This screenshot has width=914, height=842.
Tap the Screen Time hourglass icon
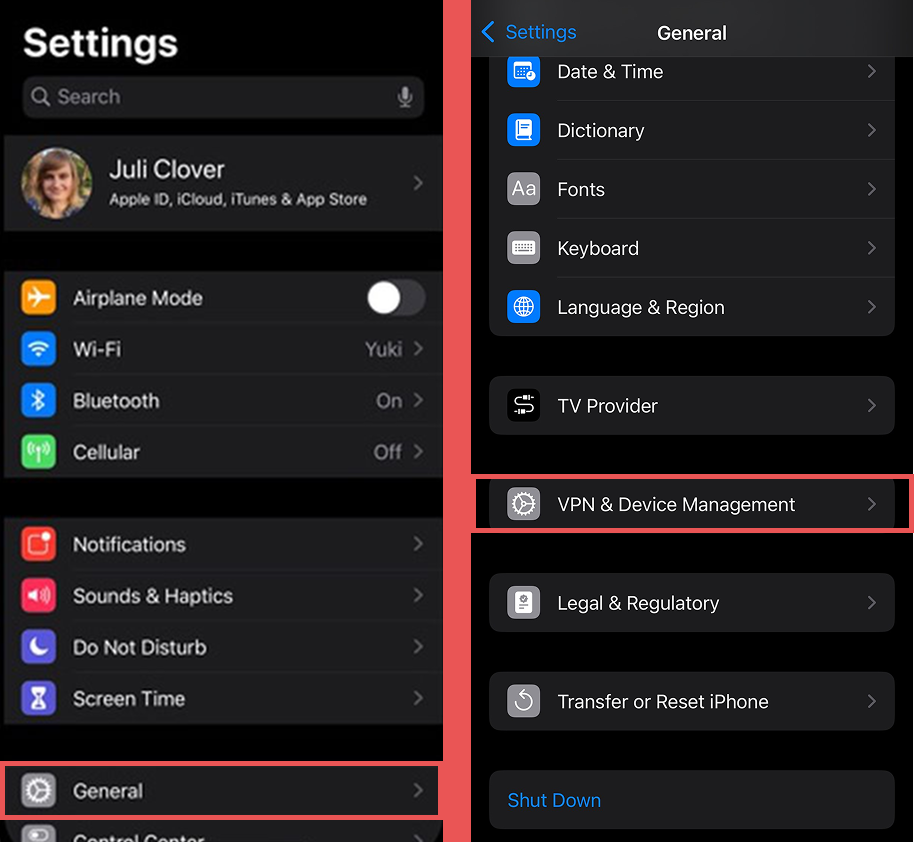pos(38,699)
